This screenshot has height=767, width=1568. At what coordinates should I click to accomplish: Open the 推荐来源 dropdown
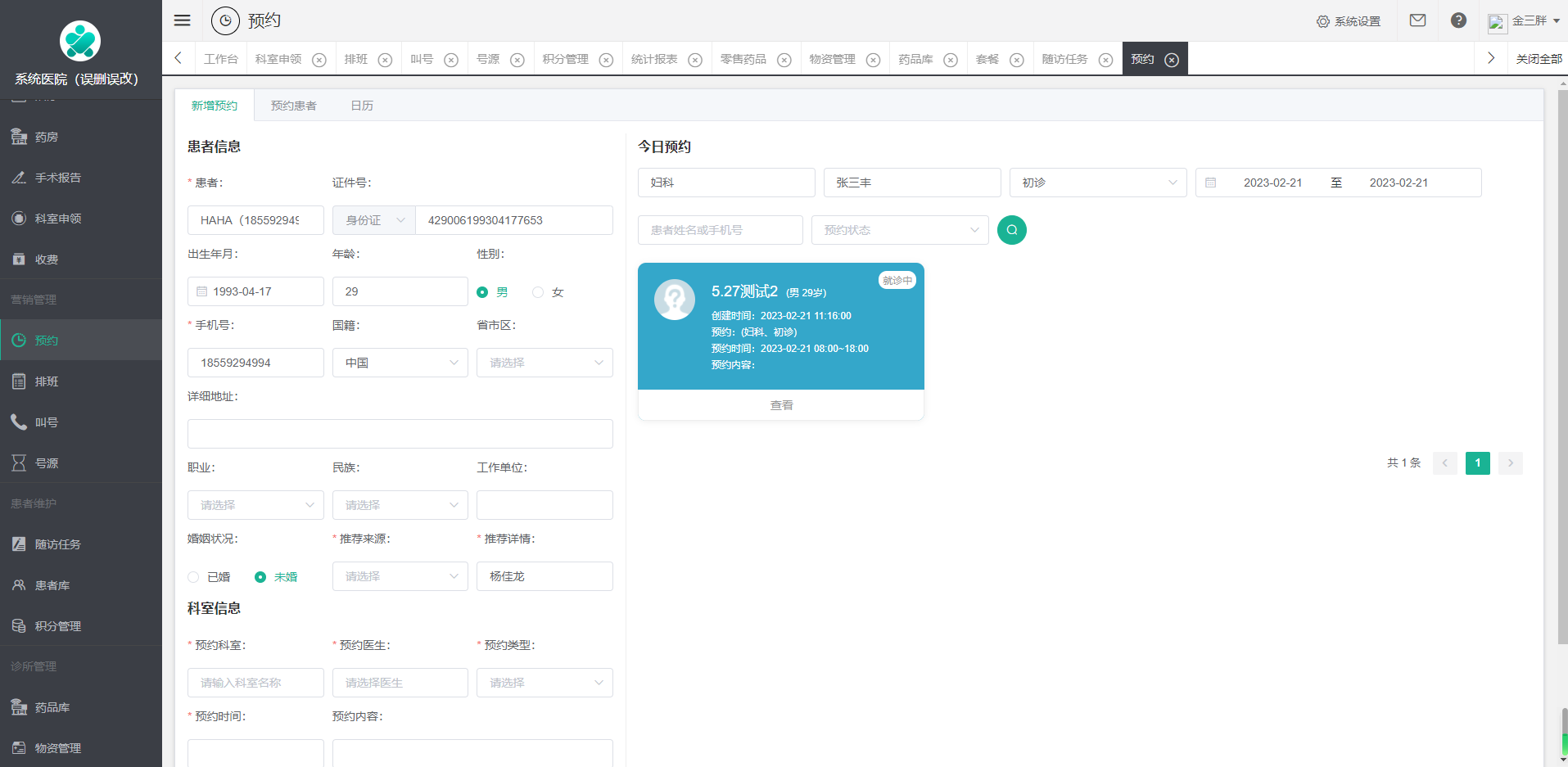(x=400, y=576)
